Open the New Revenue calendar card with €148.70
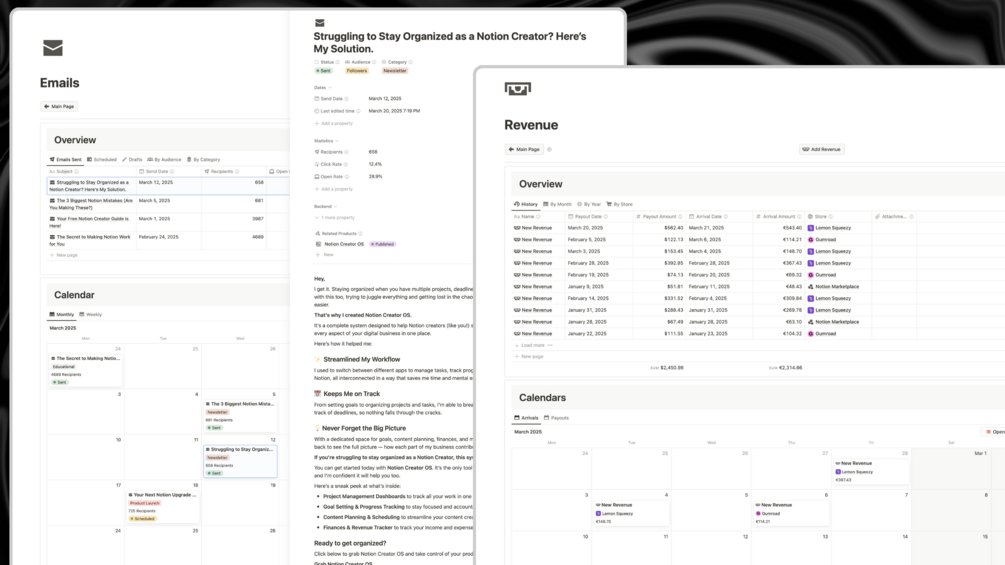1005x565 pixels. point(631,513)
